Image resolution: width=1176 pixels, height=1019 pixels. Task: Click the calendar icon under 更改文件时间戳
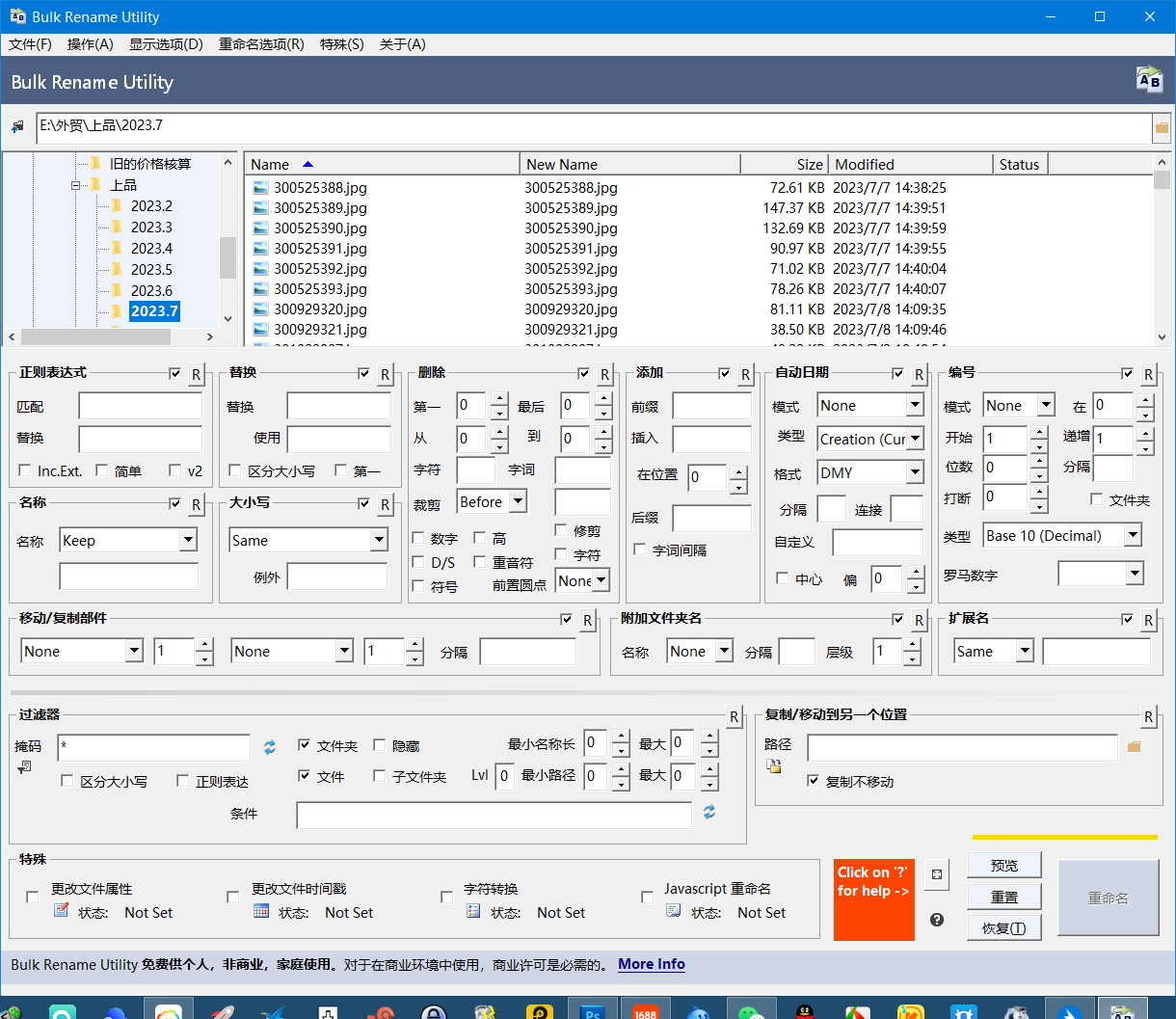point(261,911)
